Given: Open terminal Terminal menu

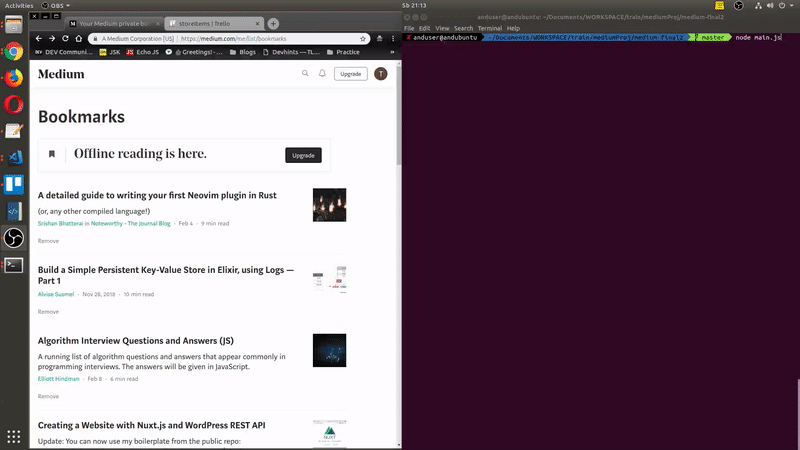Looking at the screenshot, I should click(490, 28).
